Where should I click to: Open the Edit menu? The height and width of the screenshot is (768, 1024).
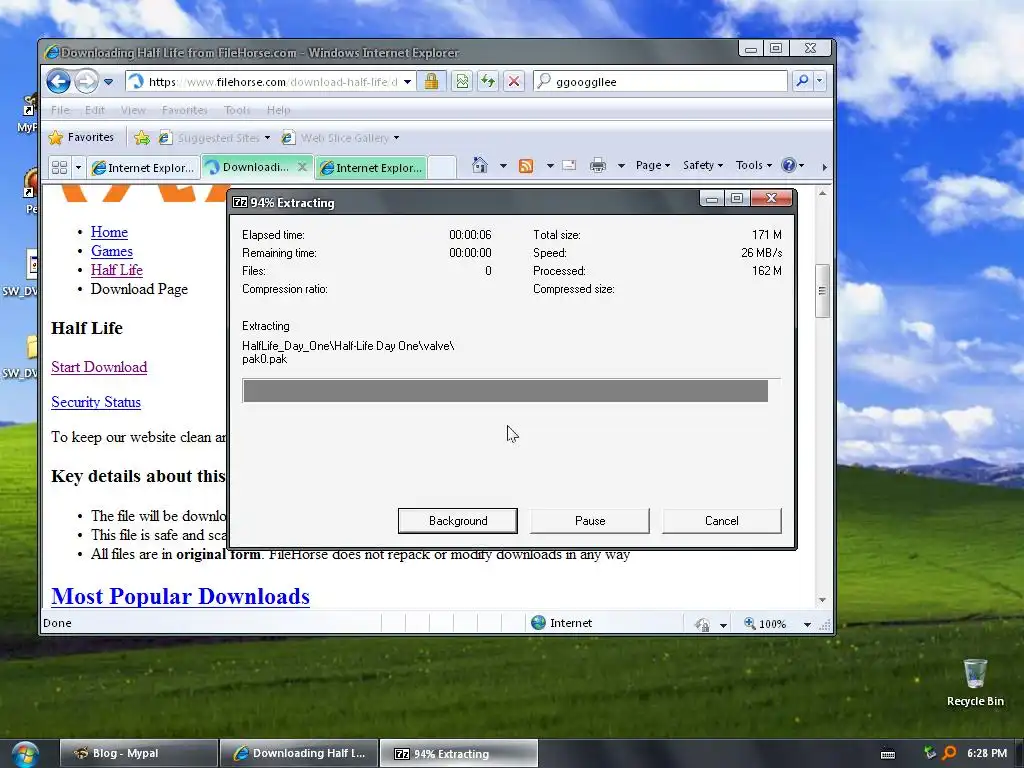[x=95, y=110]
